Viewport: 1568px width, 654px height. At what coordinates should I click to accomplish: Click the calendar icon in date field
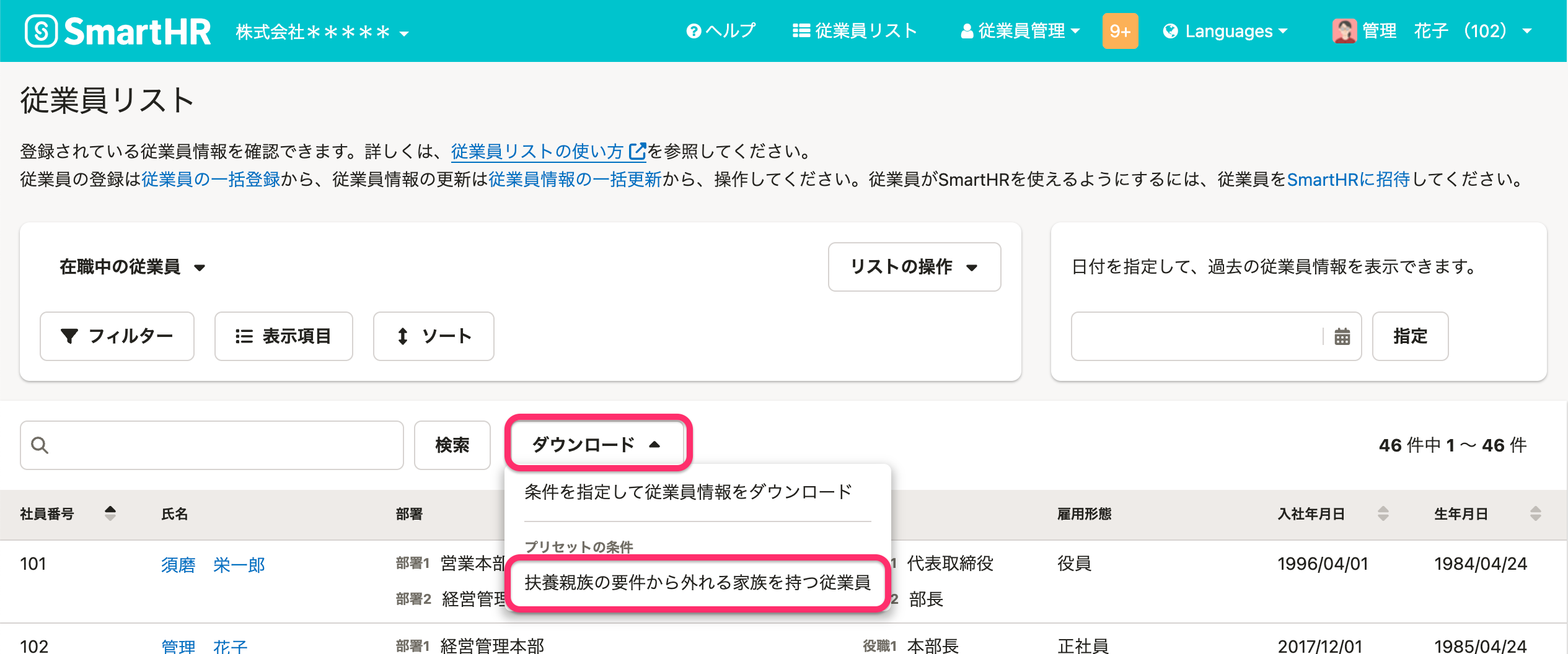1342,336
